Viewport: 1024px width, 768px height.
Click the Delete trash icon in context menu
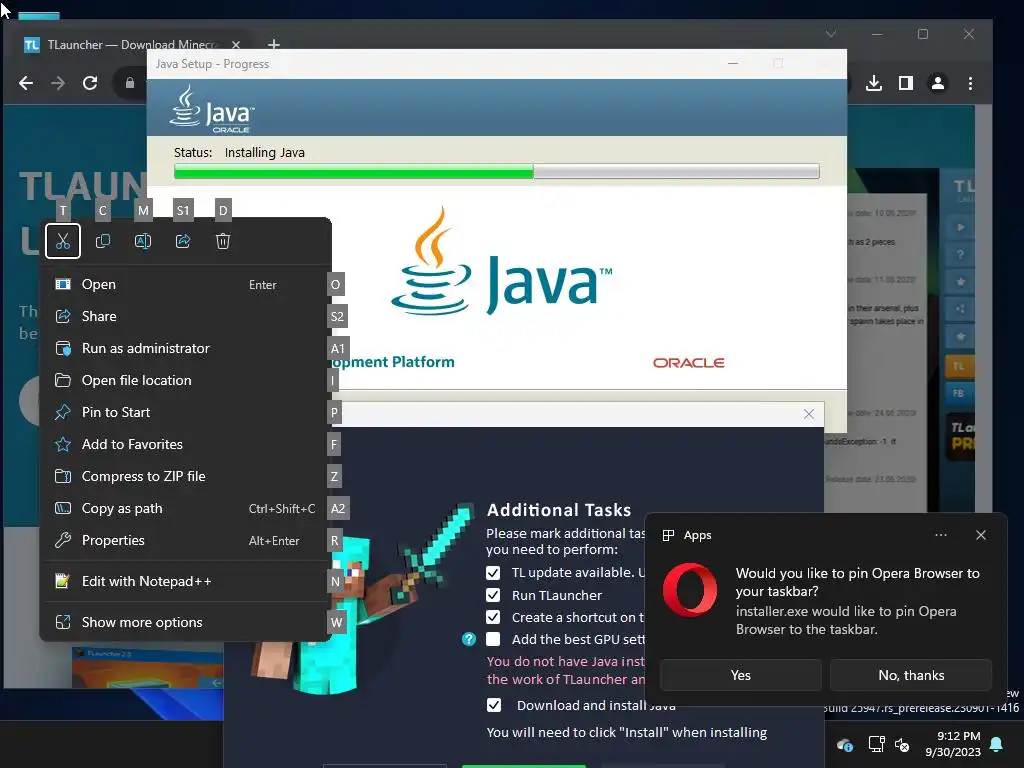click(223, 241)
